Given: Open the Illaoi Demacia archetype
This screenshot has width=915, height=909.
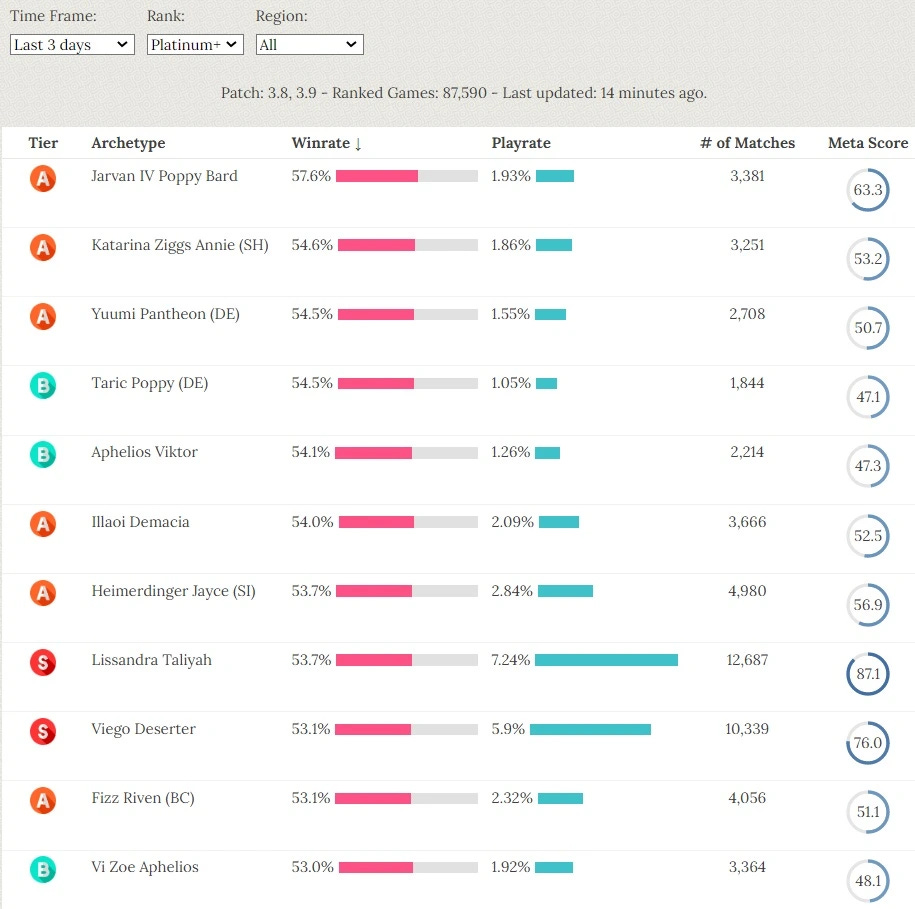Looking at the screenshot, I should [141, 522].
